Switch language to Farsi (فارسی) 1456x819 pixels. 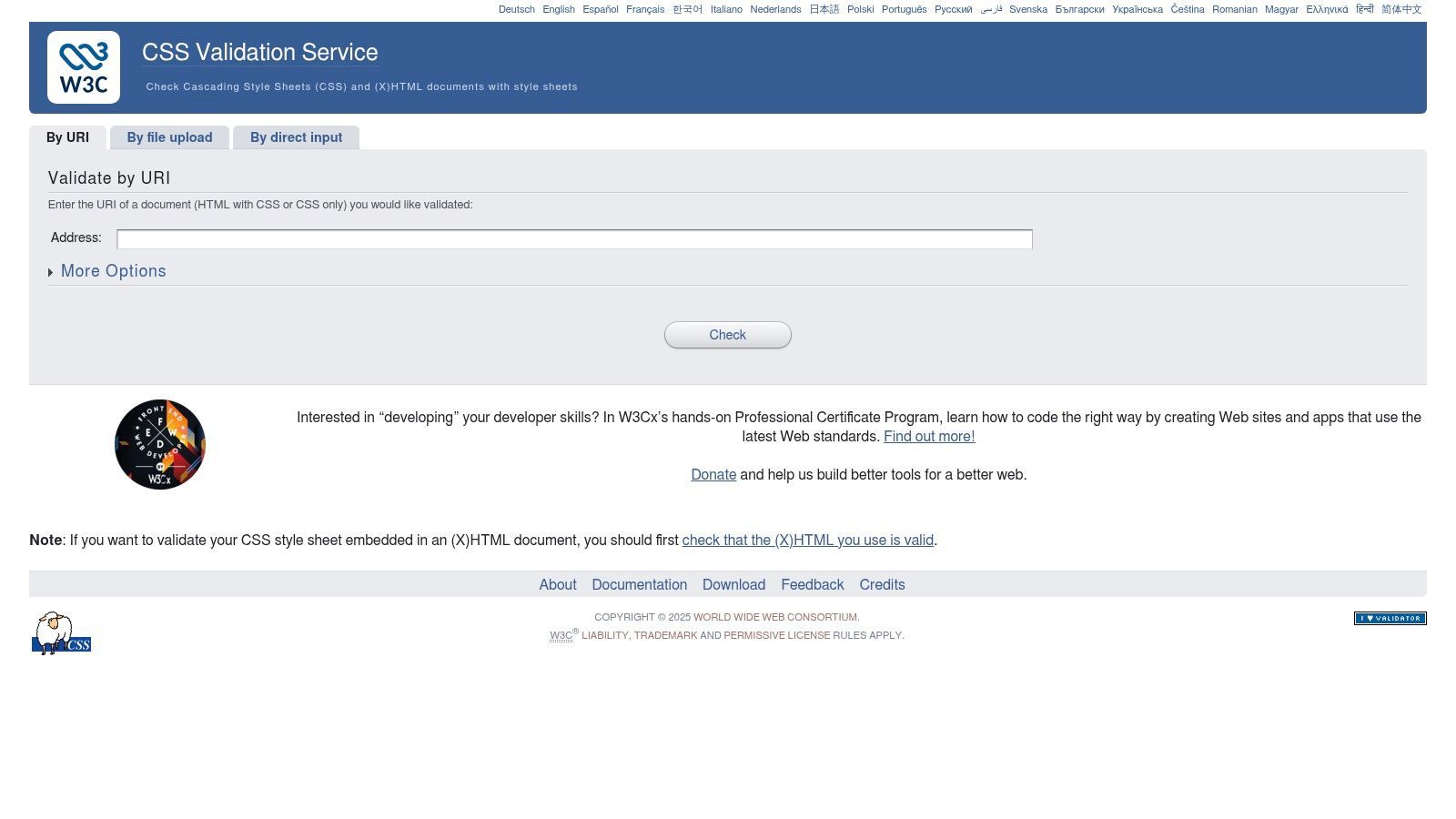[x=991, y=9]
